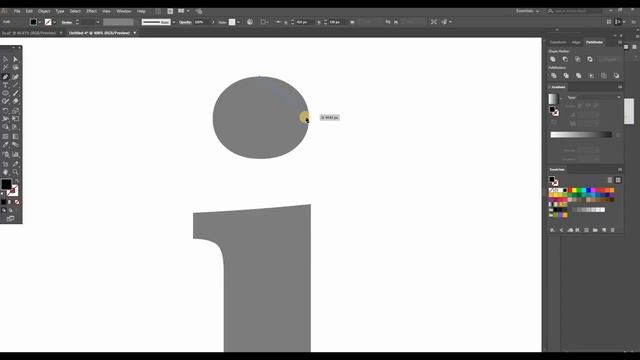The image size is (640, 360).
Task: Open the Effect menu
Action: tap(91, 11)
